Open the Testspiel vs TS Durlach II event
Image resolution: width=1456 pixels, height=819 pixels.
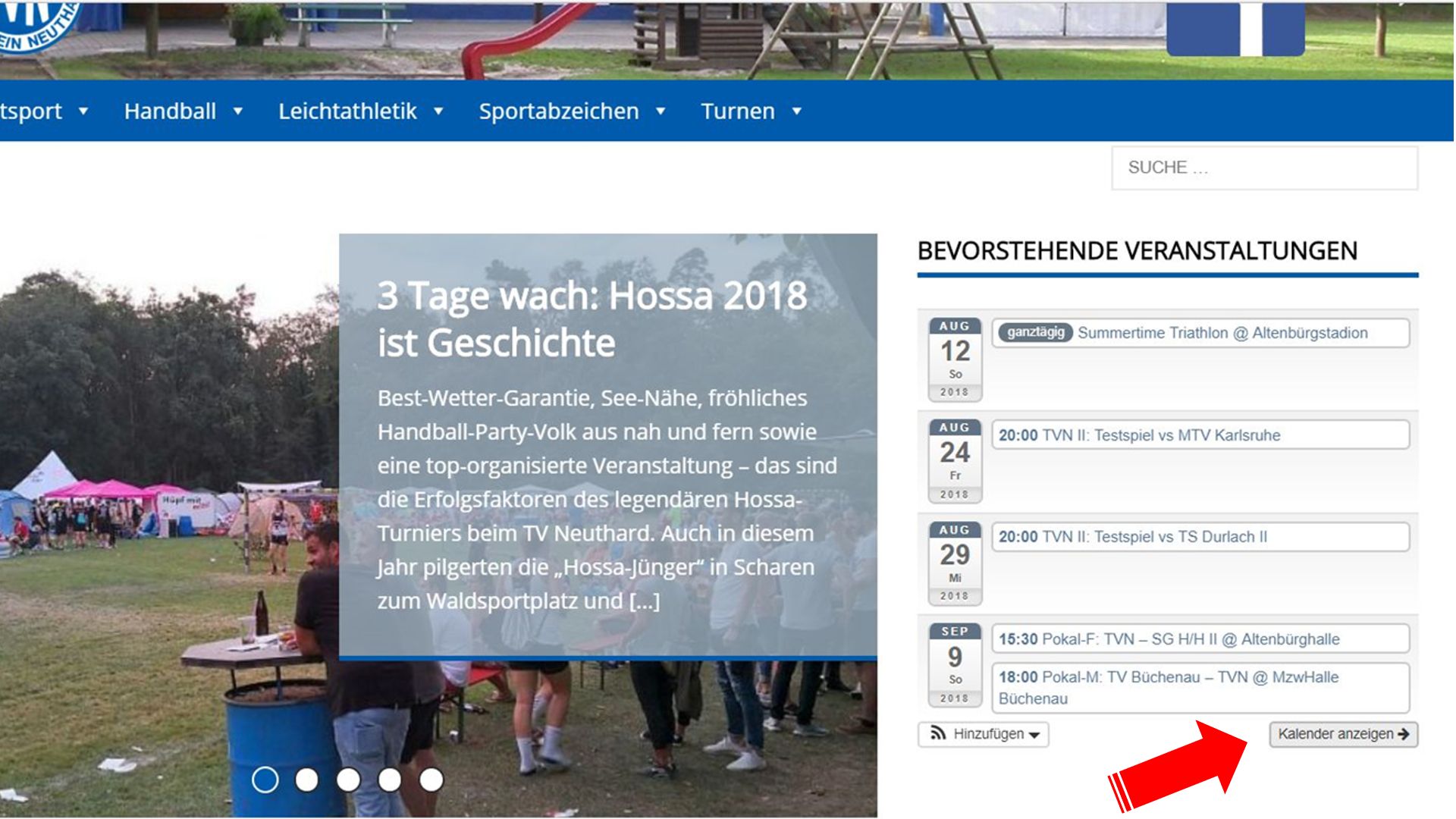coord(1200,537)
